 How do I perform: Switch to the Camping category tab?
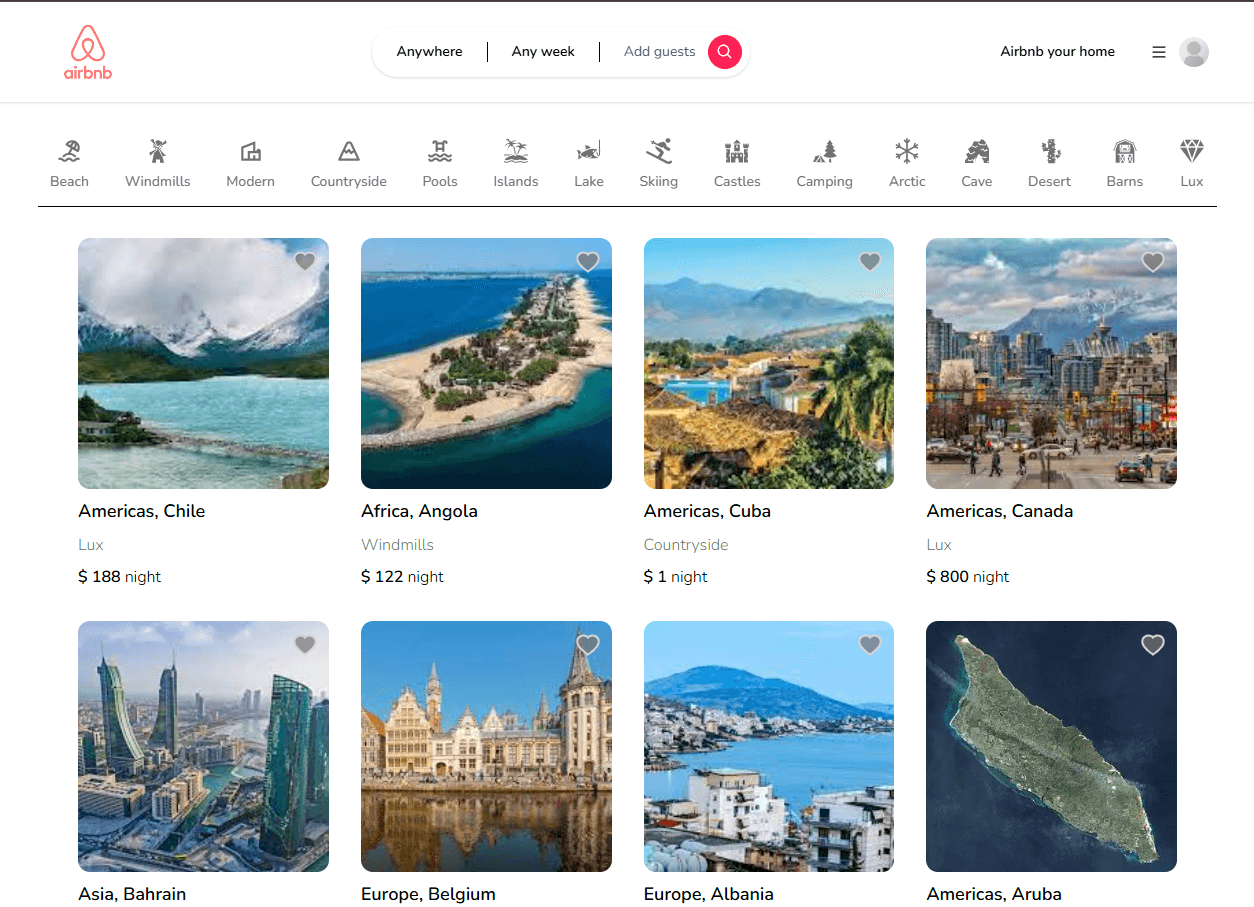pos(824,164)
